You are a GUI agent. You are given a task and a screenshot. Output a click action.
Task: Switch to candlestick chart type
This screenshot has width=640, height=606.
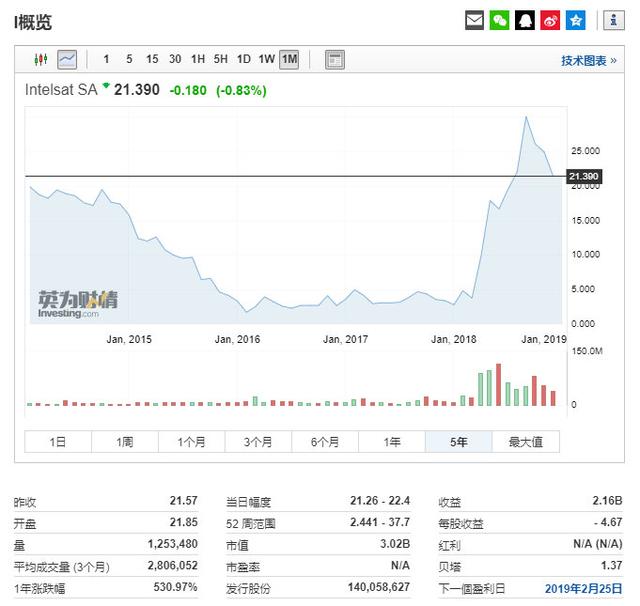click(x=41, y=60)
